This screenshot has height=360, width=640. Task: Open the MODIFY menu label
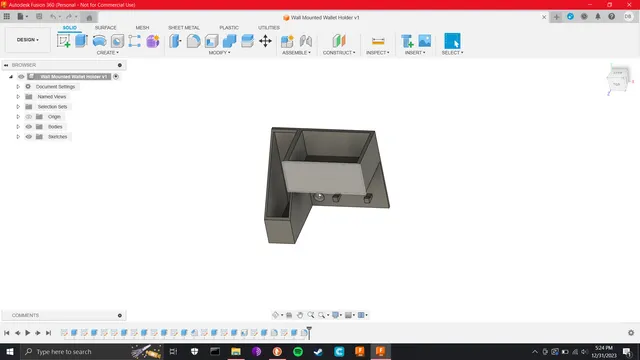[x=220, y=53]
